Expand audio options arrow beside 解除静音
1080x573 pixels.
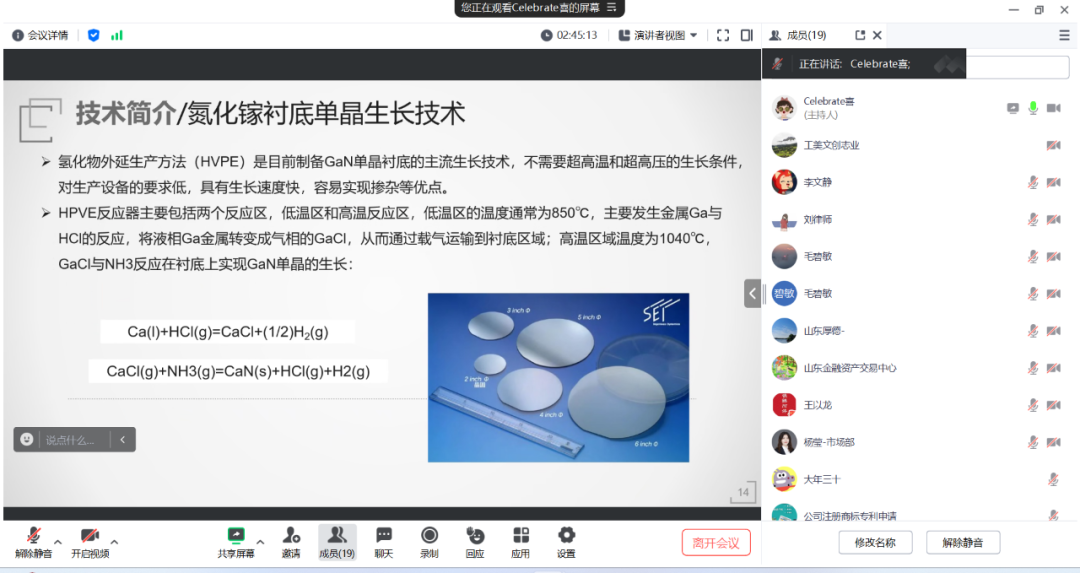tap(58, 541)
